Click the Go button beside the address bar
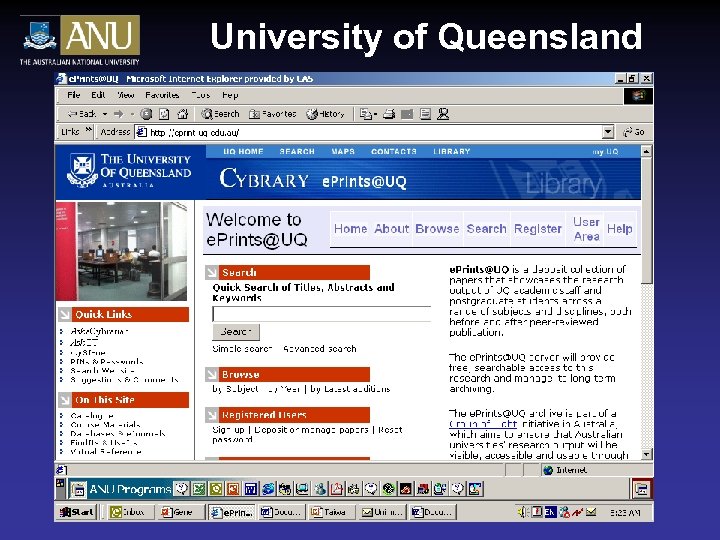Image resolution: width=720 pixels, height=540 pixels. coord(634,132)
